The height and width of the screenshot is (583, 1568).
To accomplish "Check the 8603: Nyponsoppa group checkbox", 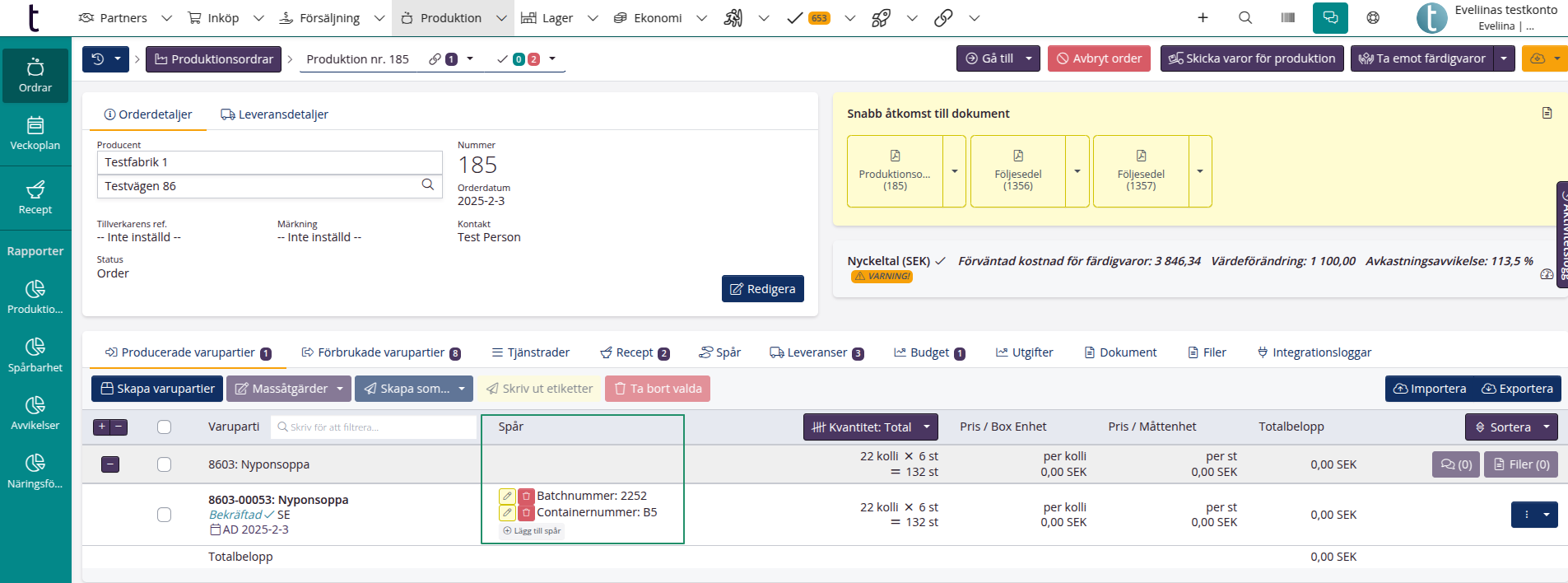I will (x=165, y=464).
